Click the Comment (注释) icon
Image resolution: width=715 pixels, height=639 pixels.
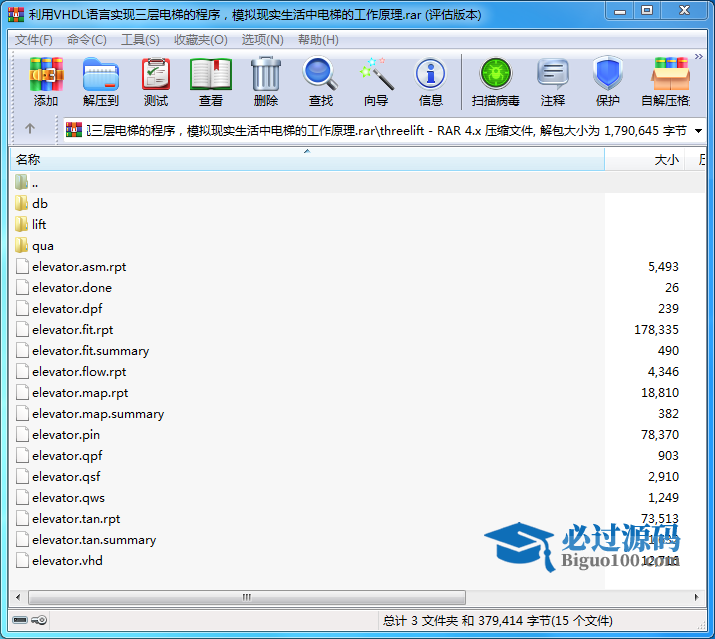click(x=553, y=73)
